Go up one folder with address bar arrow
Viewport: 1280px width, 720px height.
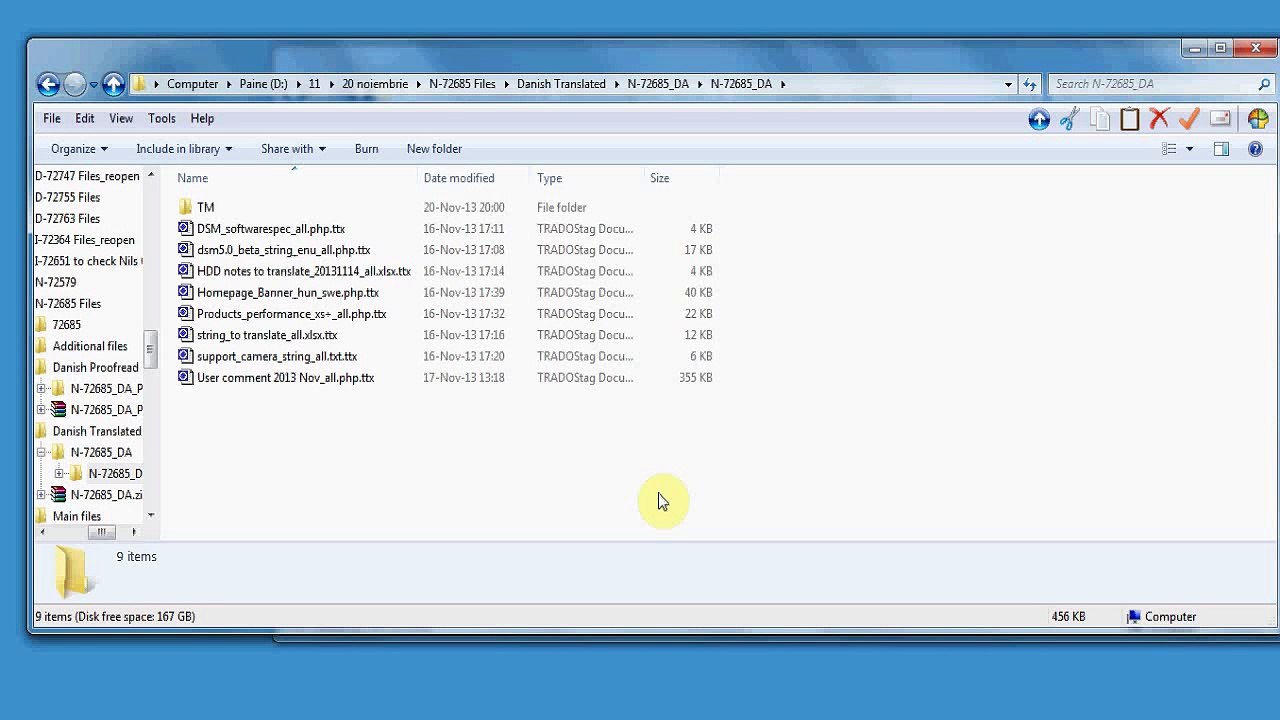114,84
